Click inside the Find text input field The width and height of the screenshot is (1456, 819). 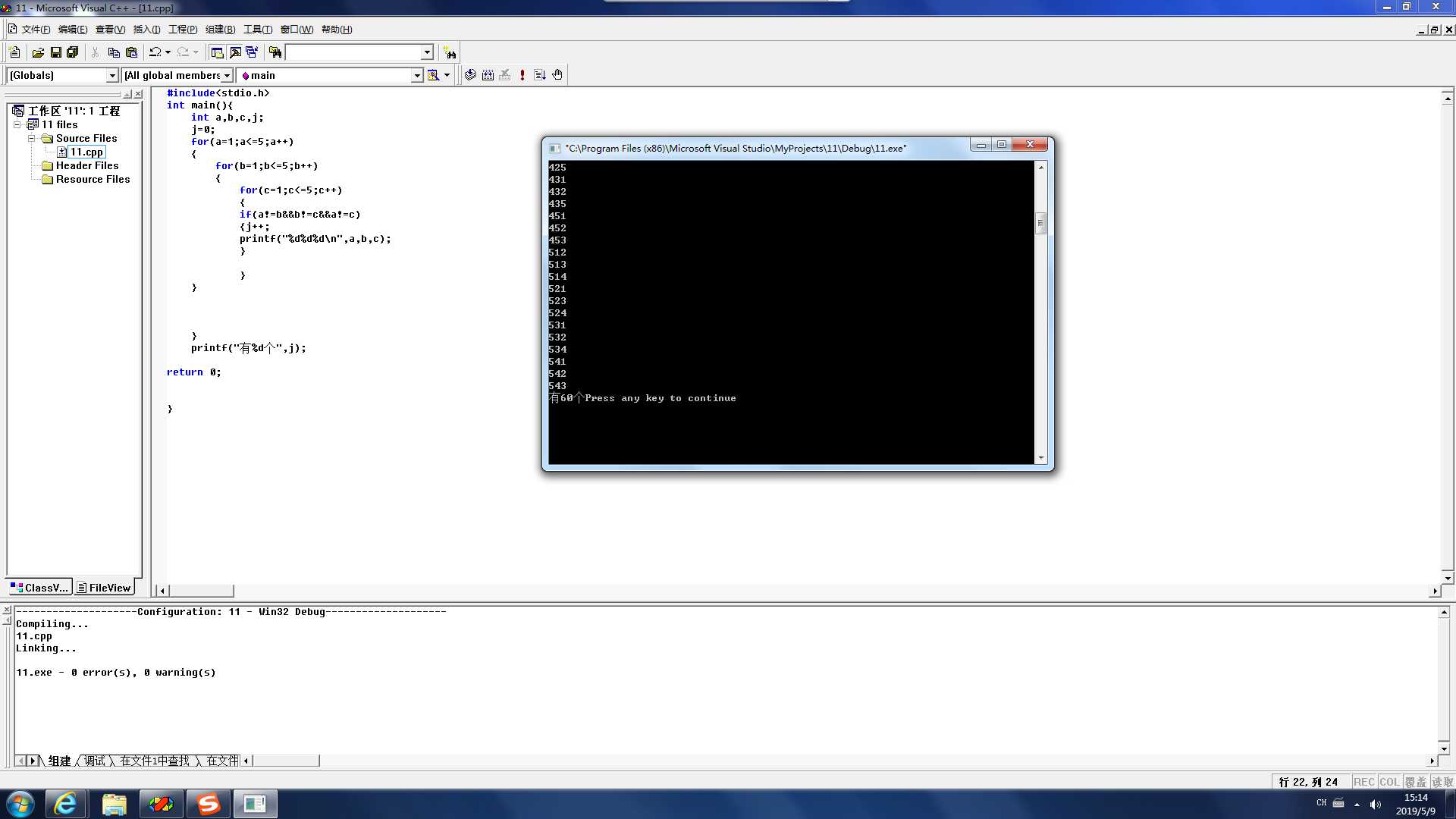[353, 52]
